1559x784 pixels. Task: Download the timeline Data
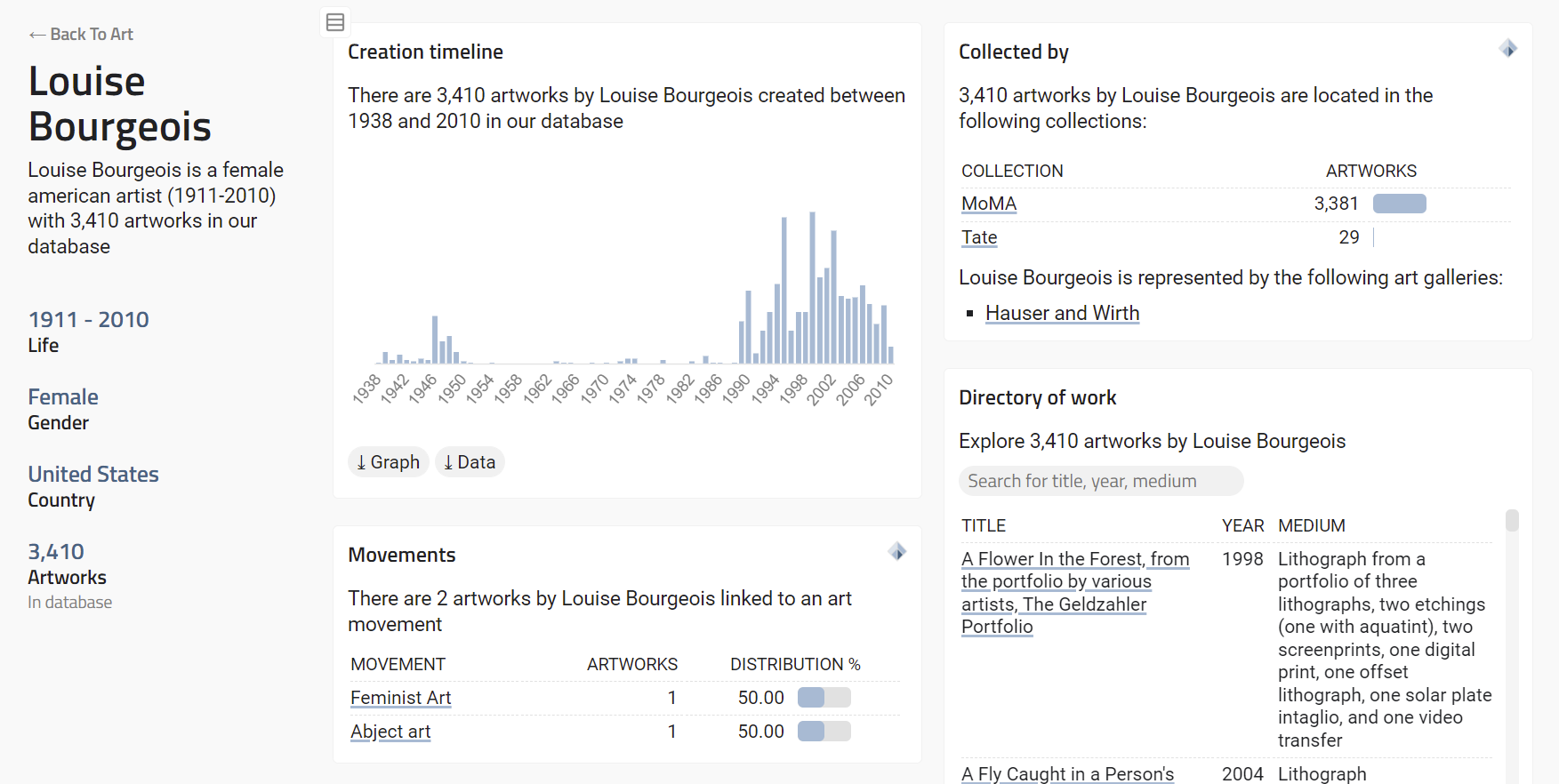tap(470, 462)
